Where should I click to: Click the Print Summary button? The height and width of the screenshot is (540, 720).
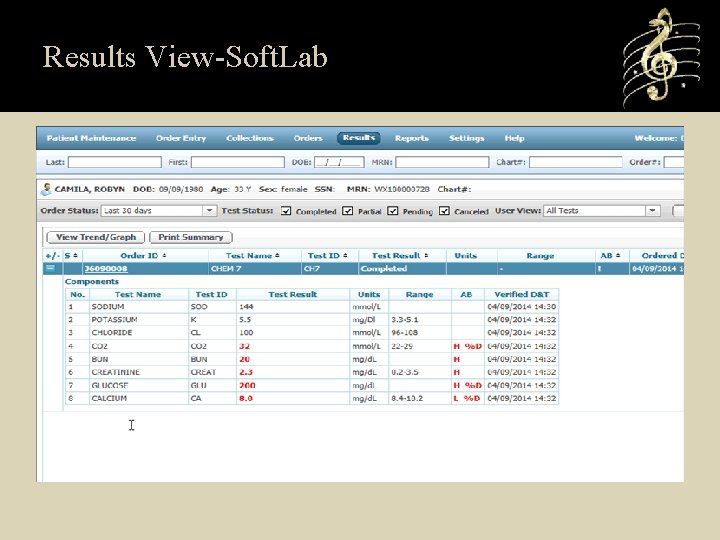191,237
